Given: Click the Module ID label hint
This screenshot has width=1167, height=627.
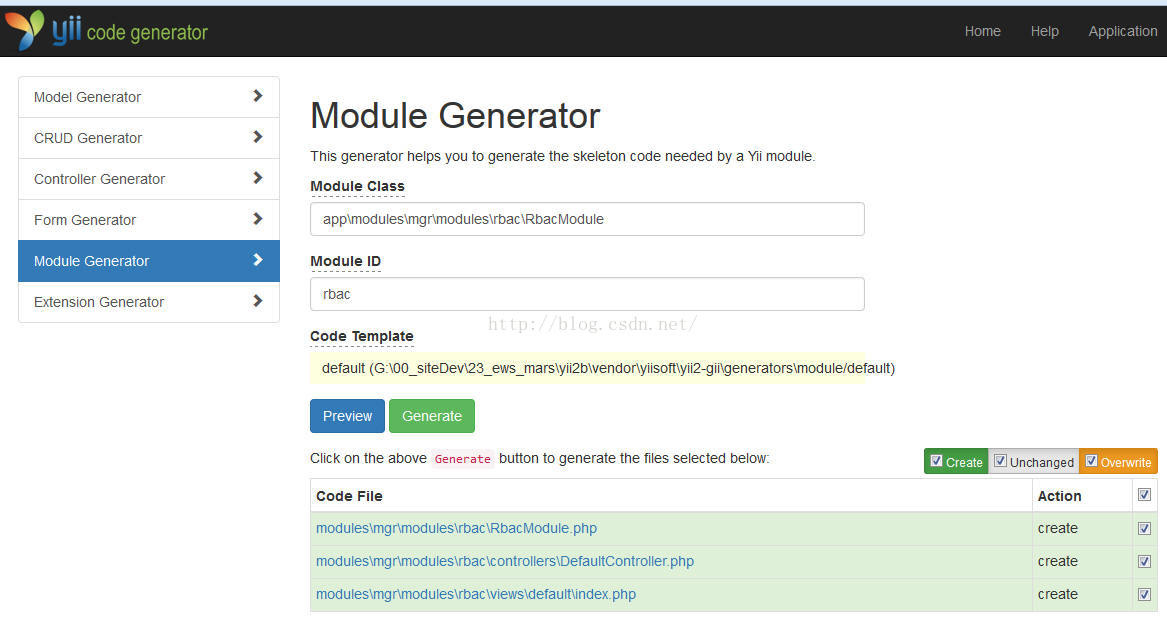Looking at the screenshot, I should click(x=345, y=261).
